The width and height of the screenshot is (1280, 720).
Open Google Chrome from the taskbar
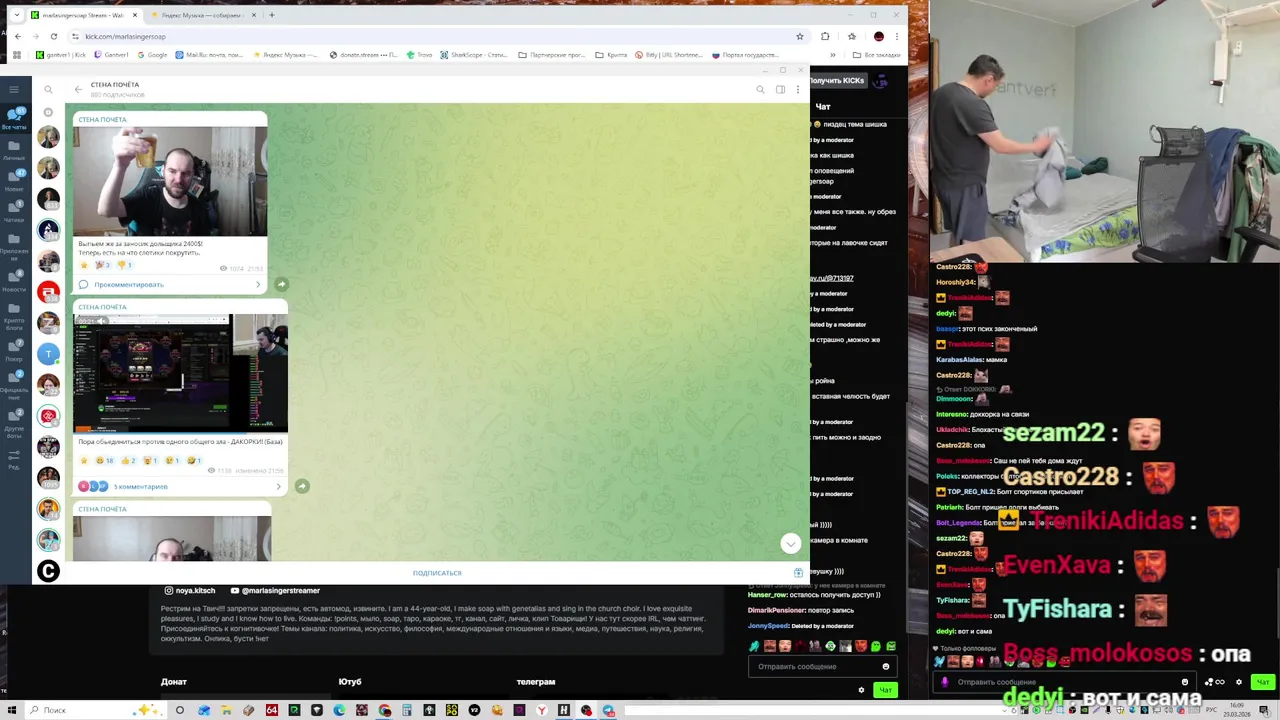tap(385, 710)
